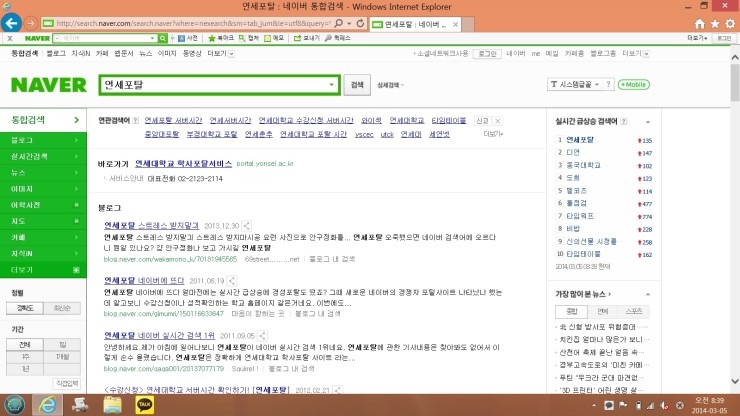Screen dimensions: 740x416
Task: Go back with the IE back arrow
Action: click(x=11, y=23)
